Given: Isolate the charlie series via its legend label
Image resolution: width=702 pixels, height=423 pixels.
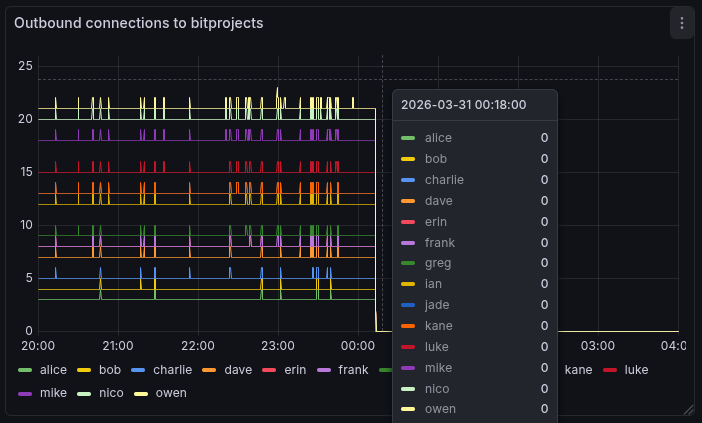Looking at the screenshot, I should click(172, 370).
